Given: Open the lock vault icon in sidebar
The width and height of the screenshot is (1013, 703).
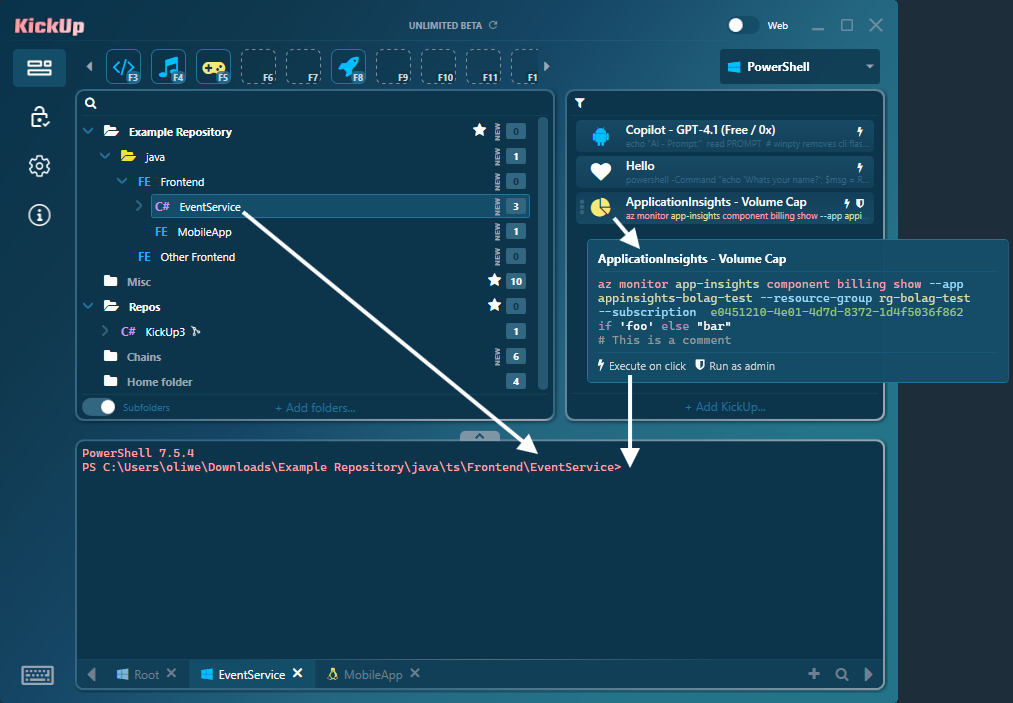Looking at the screenshot, I should click(40, 117).
